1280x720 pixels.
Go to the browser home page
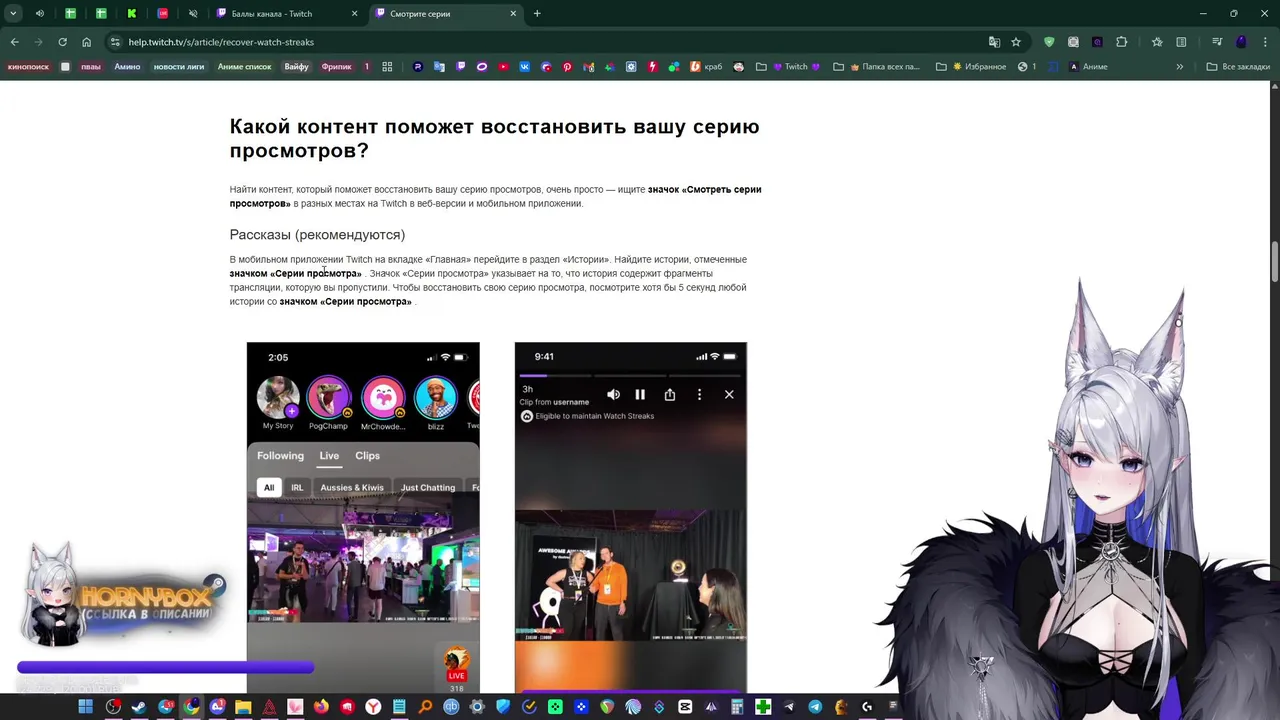click(x=86, y=42)
